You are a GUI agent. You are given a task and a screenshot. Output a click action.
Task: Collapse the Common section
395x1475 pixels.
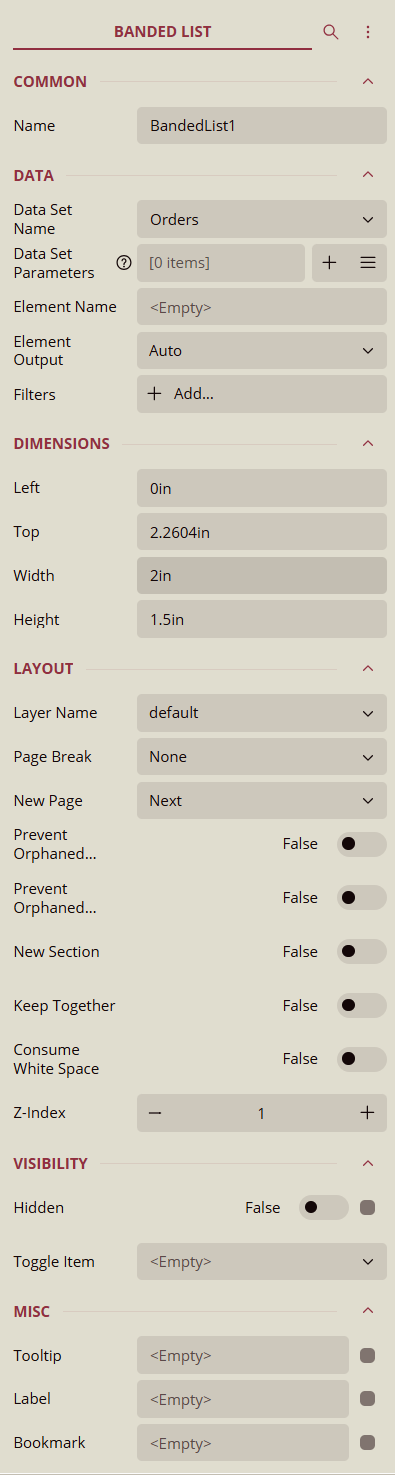click(x=368, y=82)
